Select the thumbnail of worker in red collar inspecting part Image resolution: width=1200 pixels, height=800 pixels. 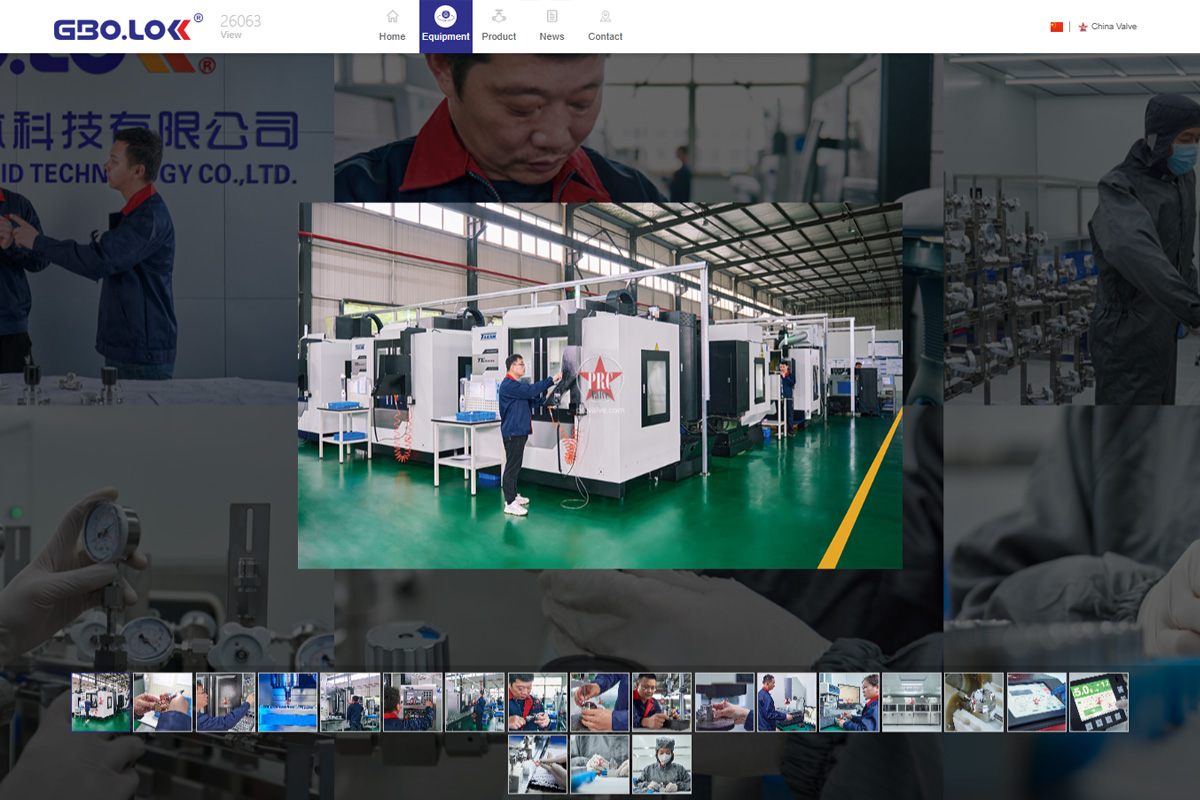point(537,702)
